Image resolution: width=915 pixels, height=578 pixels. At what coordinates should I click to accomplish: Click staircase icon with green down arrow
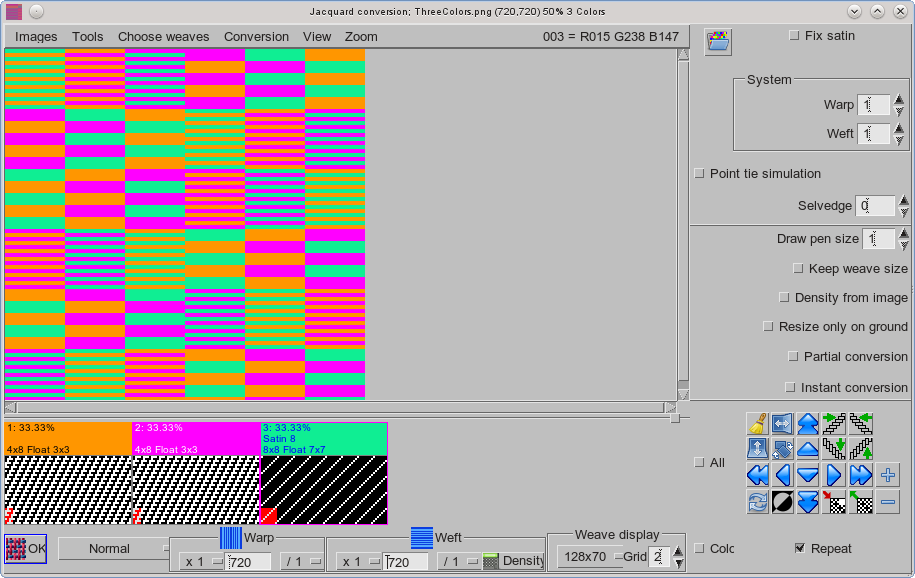(834, 449)
